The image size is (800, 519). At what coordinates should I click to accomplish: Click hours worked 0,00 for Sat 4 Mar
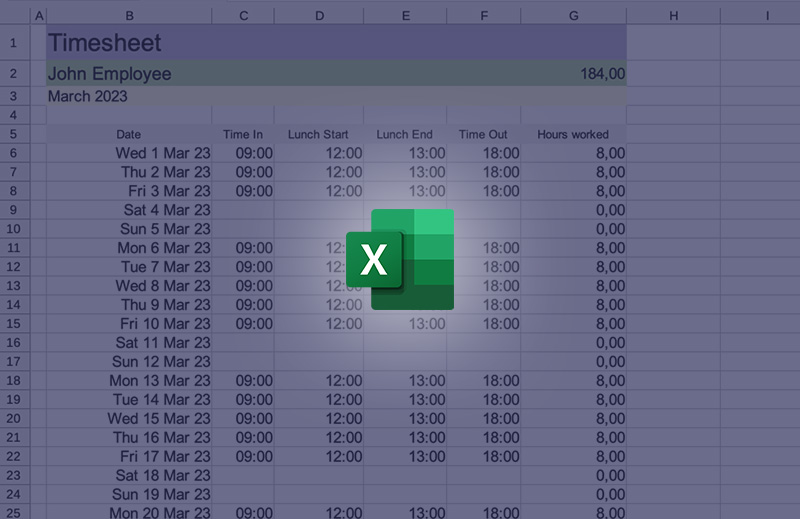pyautogui.click(x=573, y=210)
